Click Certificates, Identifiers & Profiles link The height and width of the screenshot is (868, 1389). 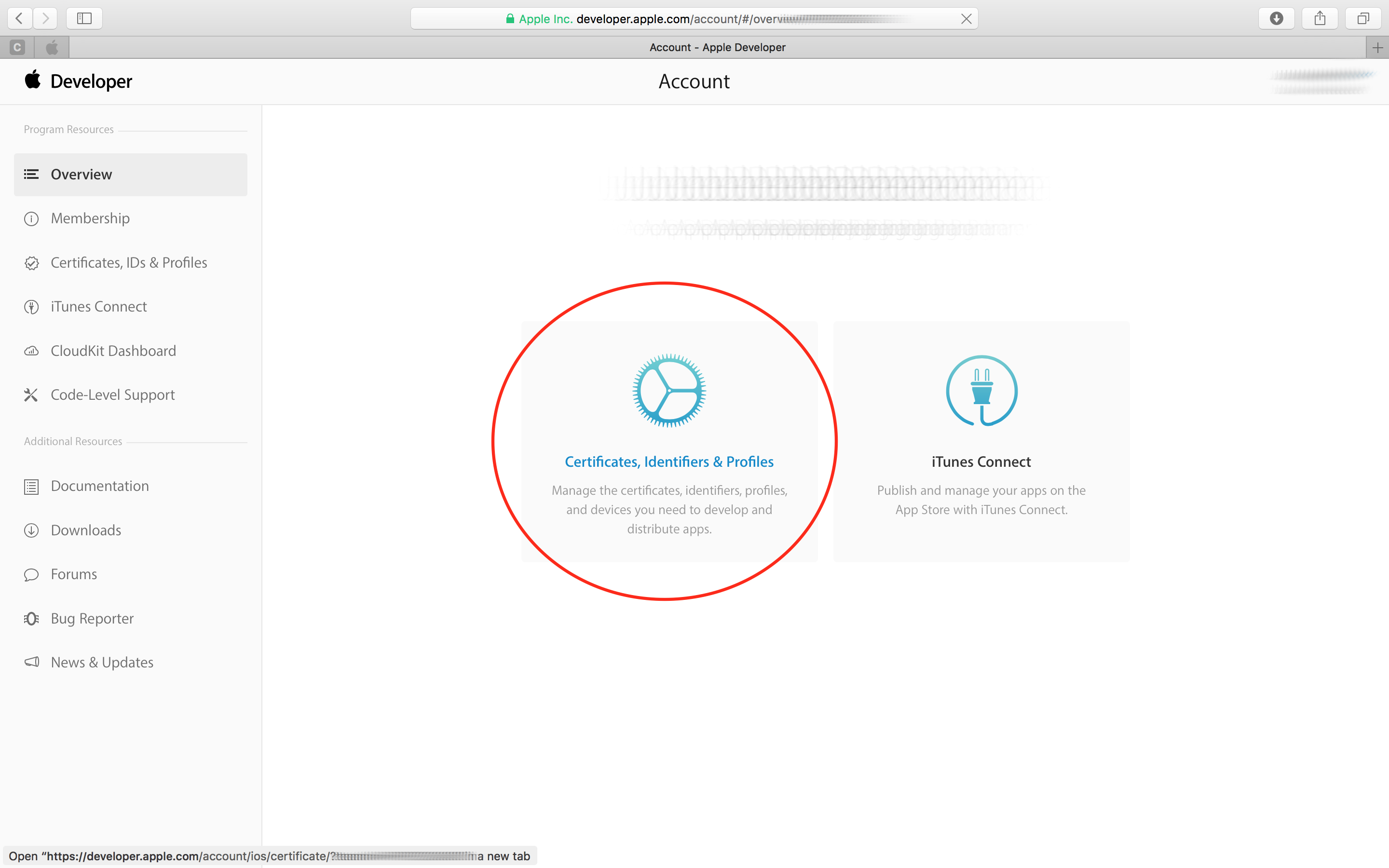pyautogui.click(x=668, y=461)
